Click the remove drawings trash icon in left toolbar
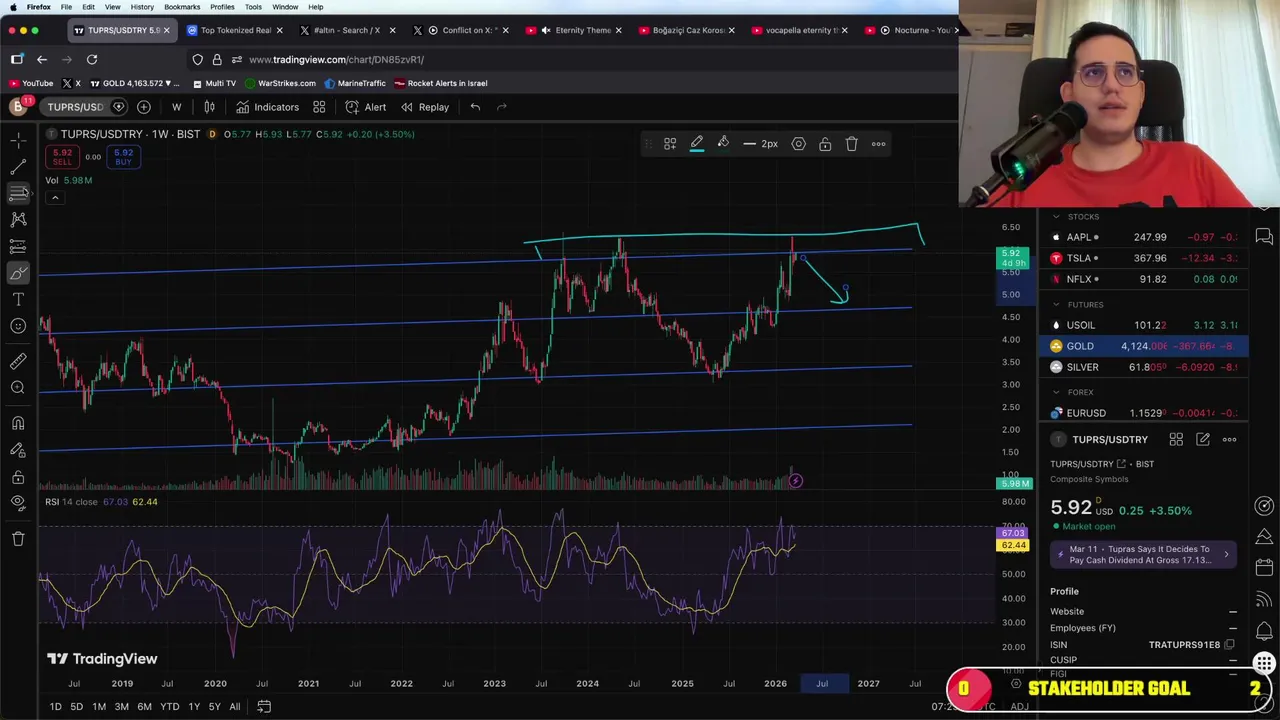 point(18,539)
